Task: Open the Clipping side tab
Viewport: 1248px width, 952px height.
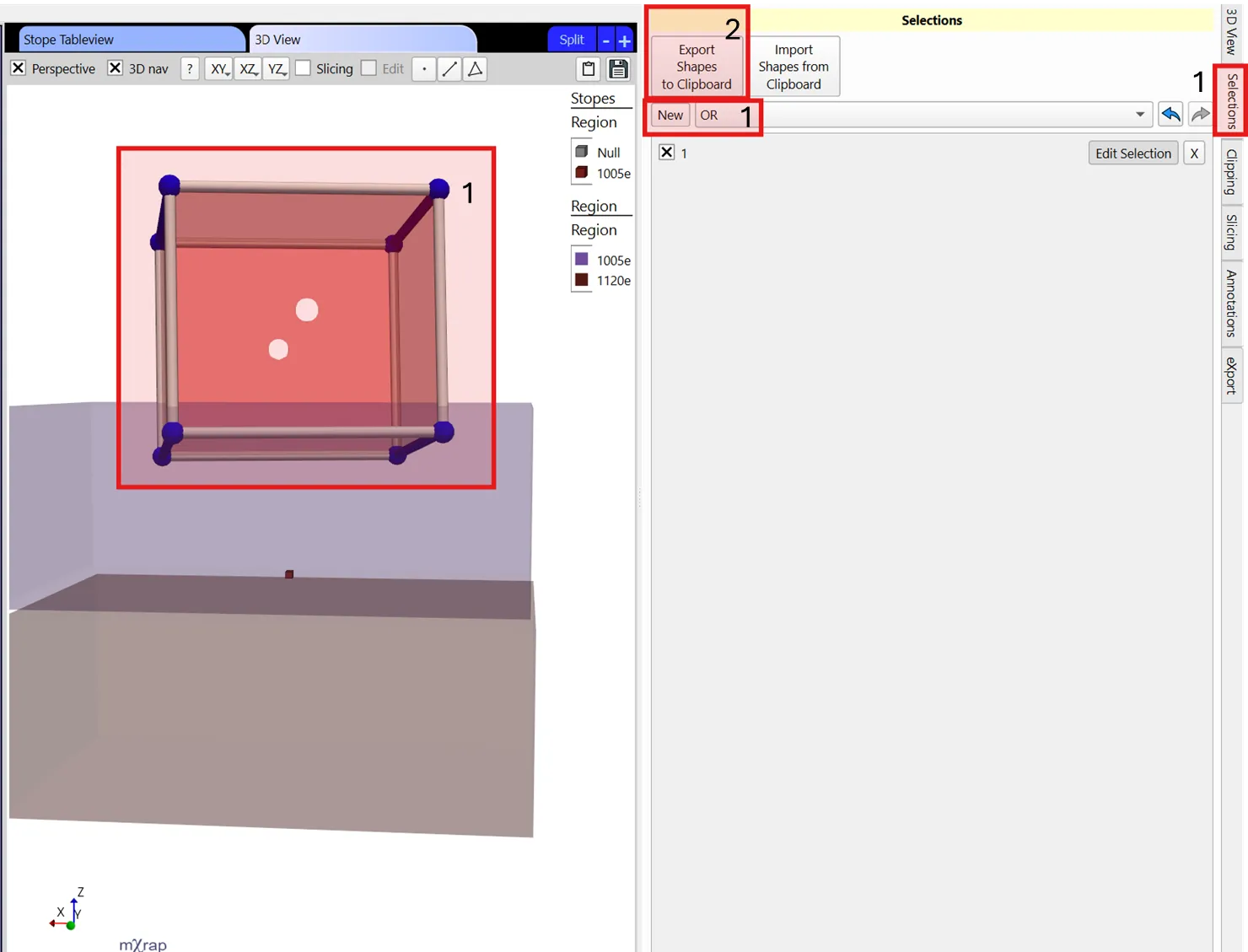Action: 1231,172
